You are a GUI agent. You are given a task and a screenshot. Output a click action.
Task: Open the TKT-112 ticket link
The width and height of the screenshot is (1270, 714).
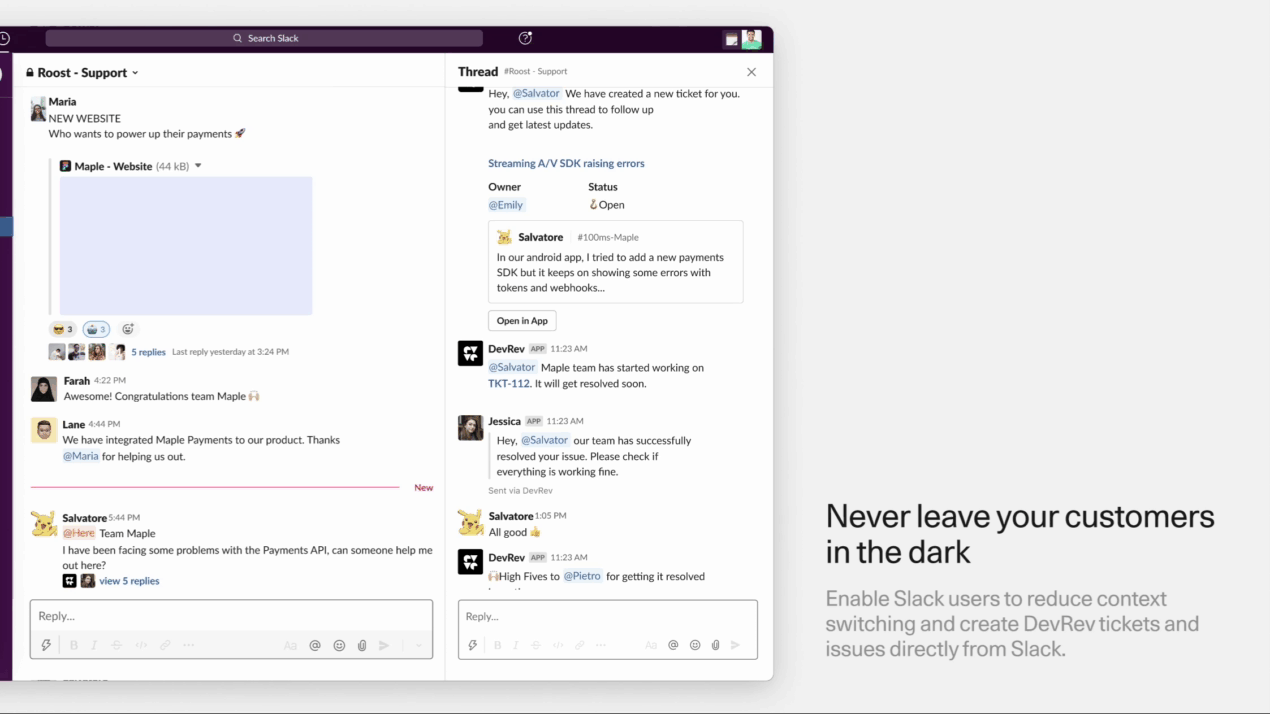508,384
